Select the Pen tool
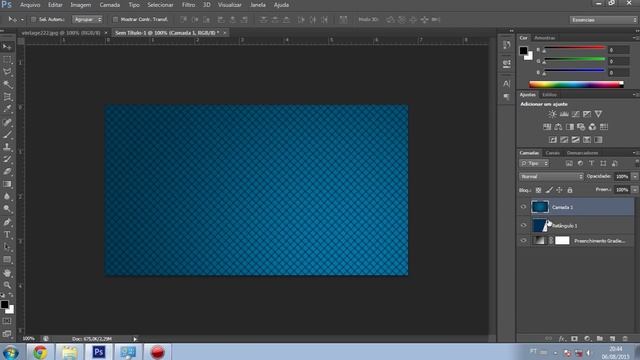 (x=7, y=222)
